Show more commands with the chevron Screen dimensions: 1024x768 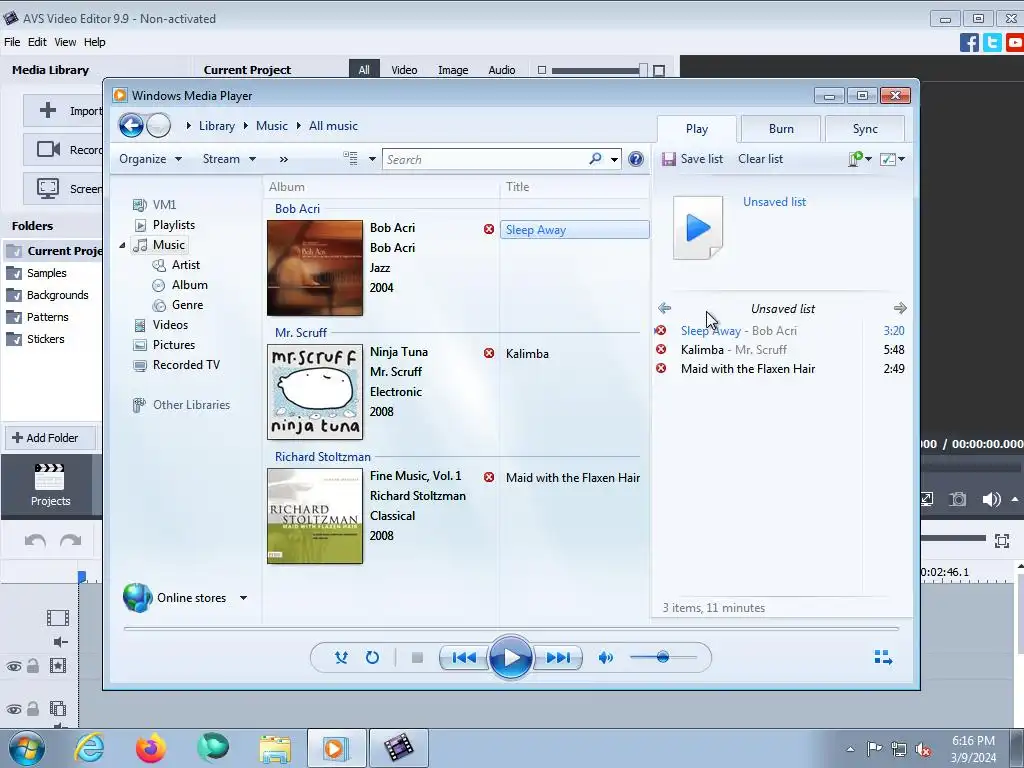283,159
